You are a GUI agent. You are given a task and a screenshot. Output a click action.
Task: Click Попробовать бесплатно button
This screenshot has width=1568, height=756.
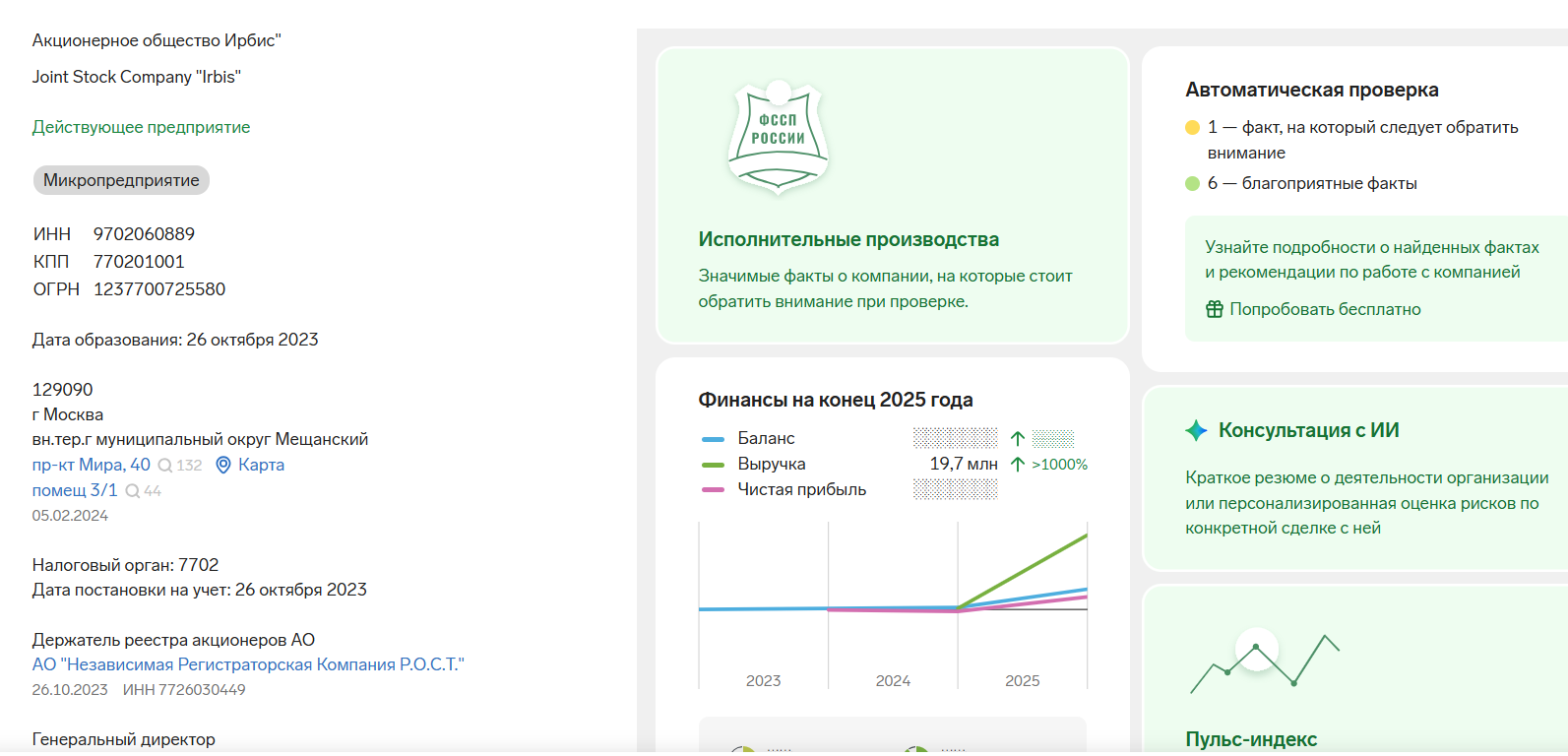pyautogui.click(x=1325, y=309)
